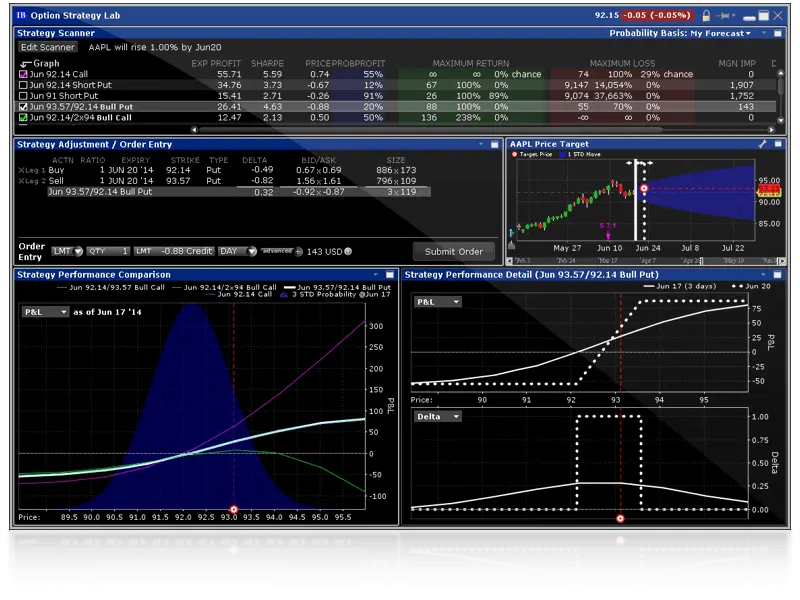Click the 92.14 strike of Leg 1

[x=178, y=170]
